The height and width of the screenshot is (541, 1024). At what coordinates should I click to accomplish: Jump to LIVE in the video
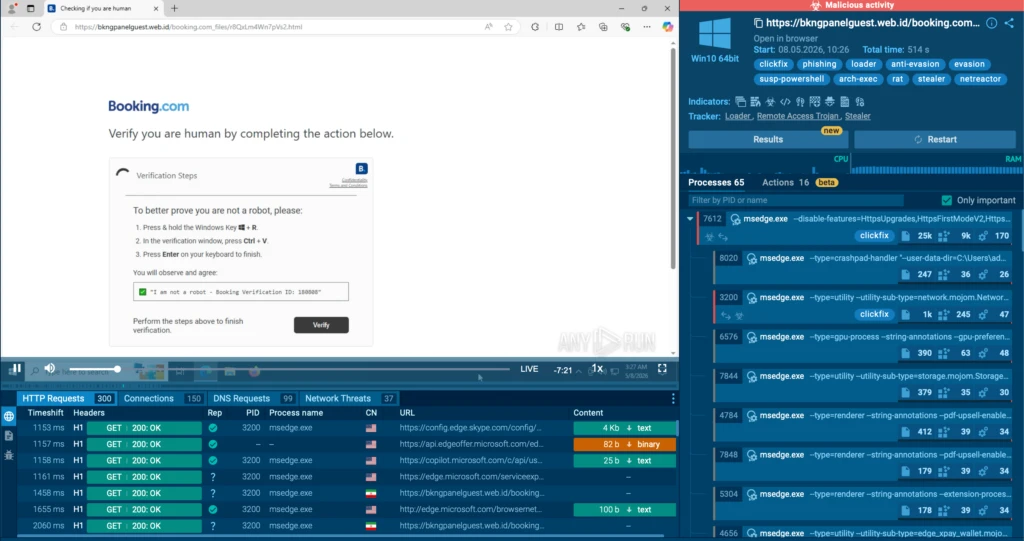pyautogui.click(x=529, y=369)
